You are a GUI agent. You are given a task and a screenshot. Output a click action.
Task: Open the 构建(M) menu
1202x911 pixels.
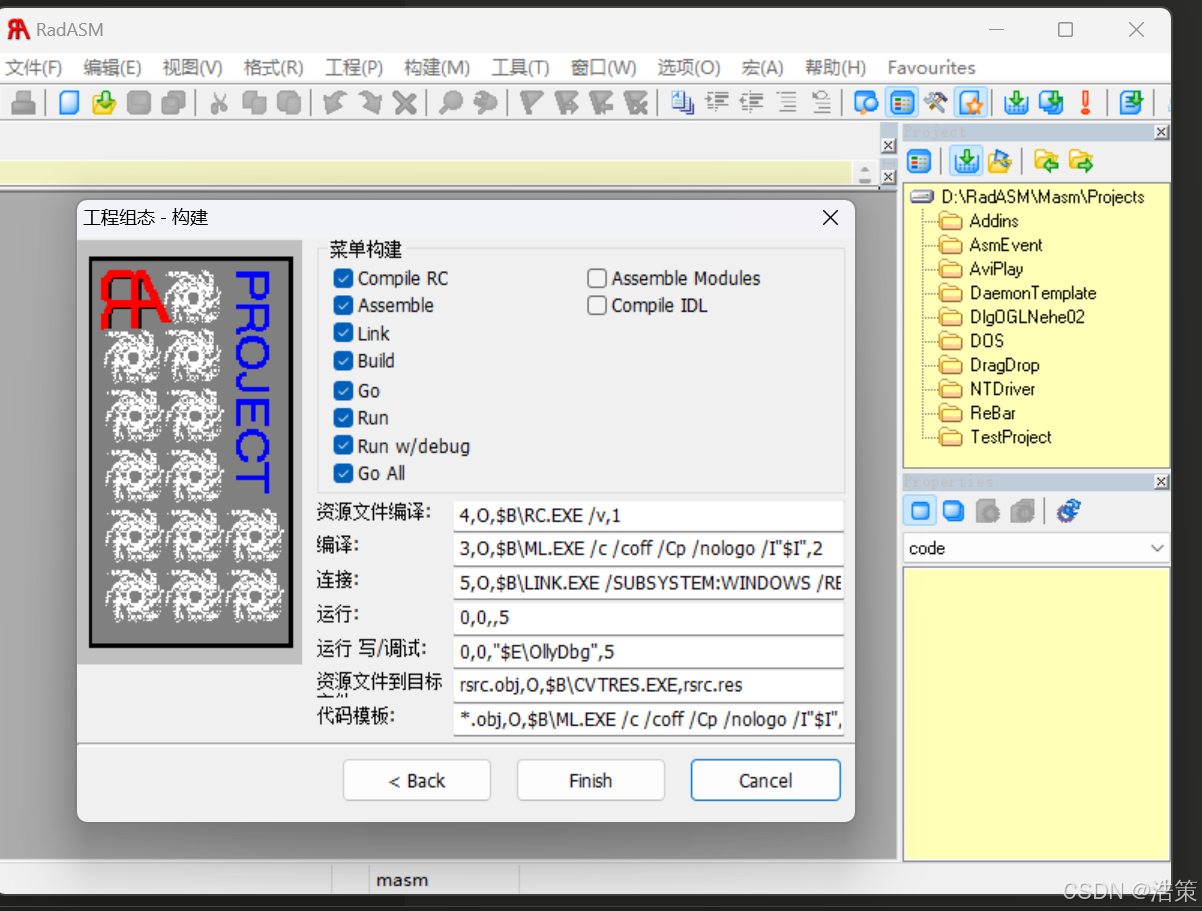tap(436, 68)
